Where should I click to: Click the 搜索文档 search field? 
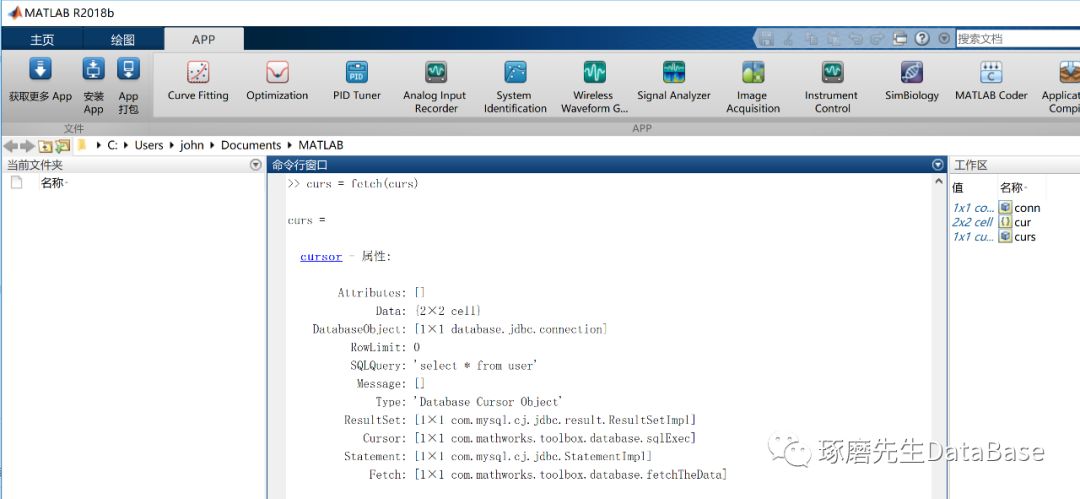tap(1018, 39)
